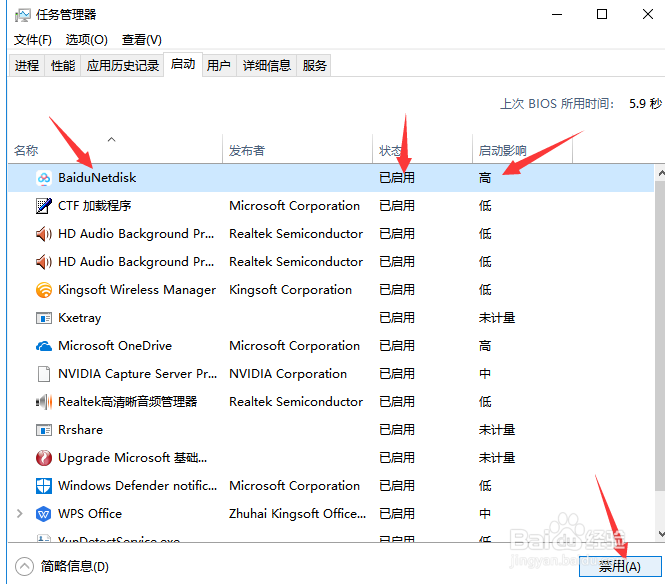The image size is (665, 584).
Task: Click the 5.9 秒 BIOS time value
Action: [x=645, y=103]
